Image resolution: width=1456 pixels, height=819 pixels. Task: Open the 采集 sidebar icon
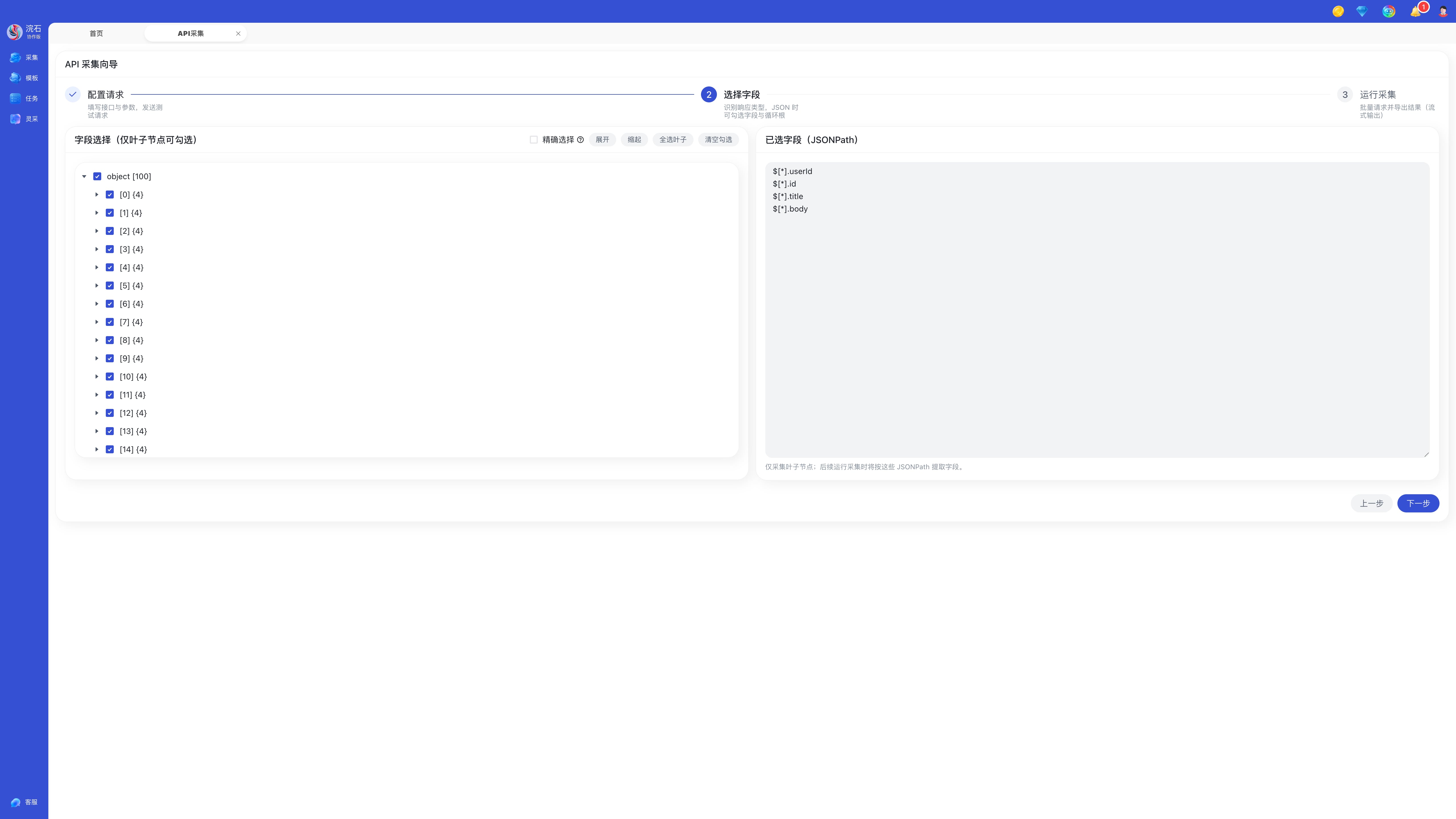pyautogui.click(x=16, y=58)
